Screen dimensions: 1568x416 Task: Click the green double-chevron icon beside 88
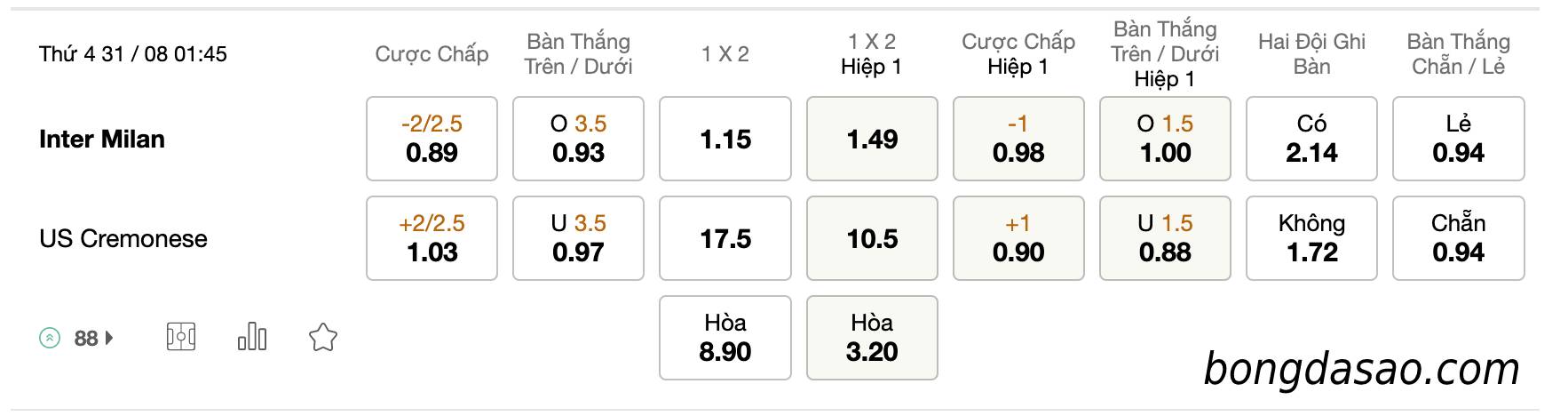tap(51, 338)
